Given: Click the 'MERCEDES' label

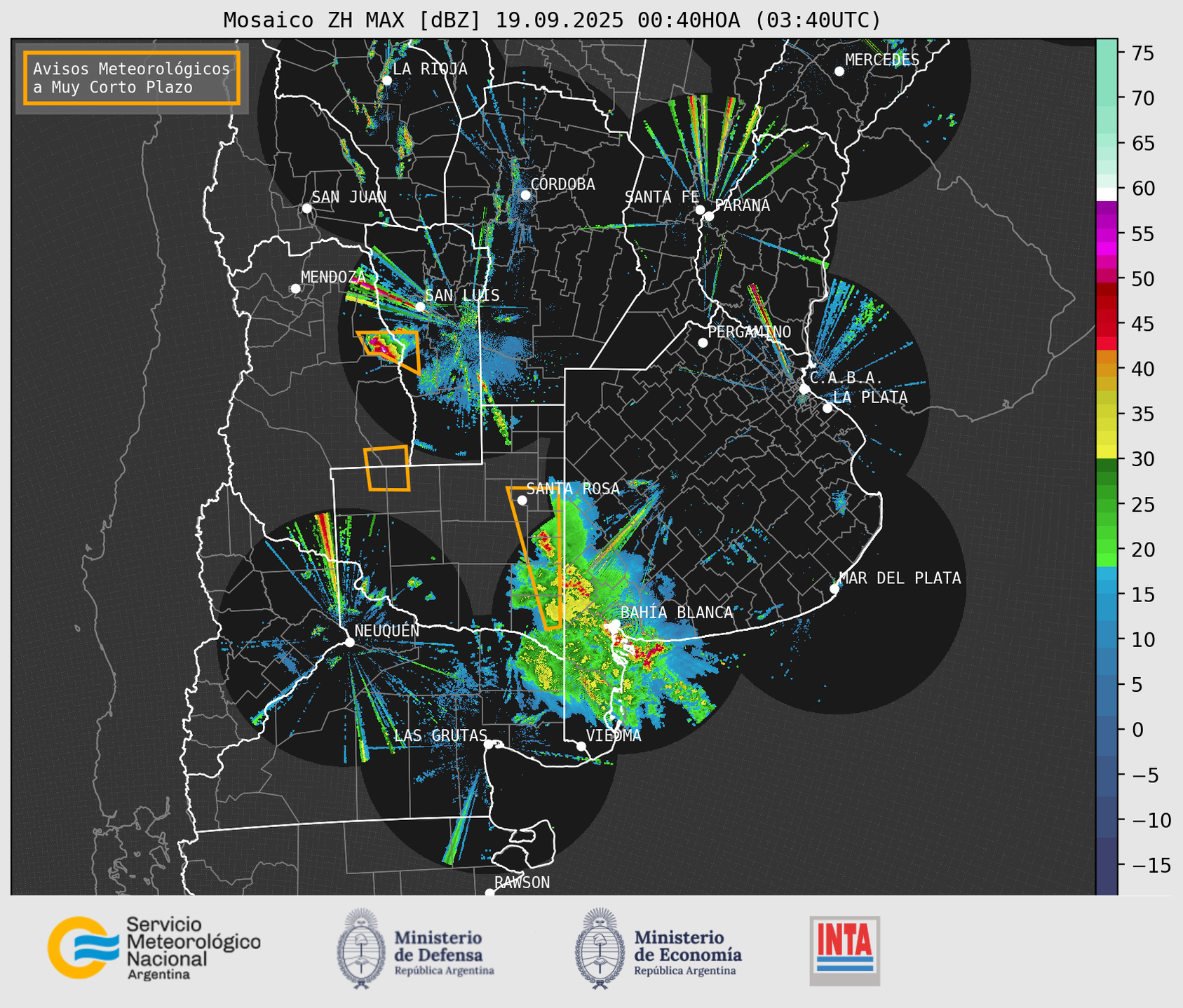Looking at the screenshot, I should coord(882,60).
